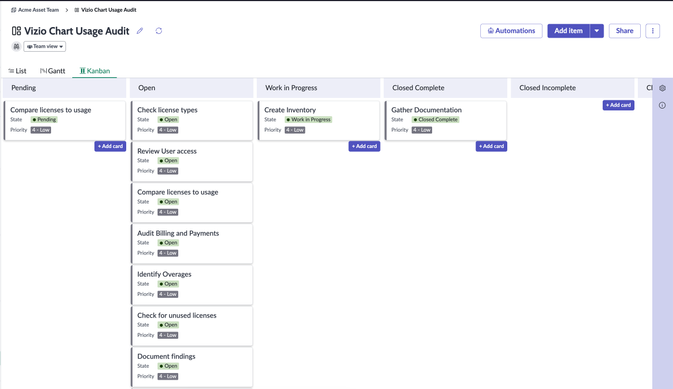Click Closed Complete state badge
This screenshot has height=389, width=673.
[436, 120]
